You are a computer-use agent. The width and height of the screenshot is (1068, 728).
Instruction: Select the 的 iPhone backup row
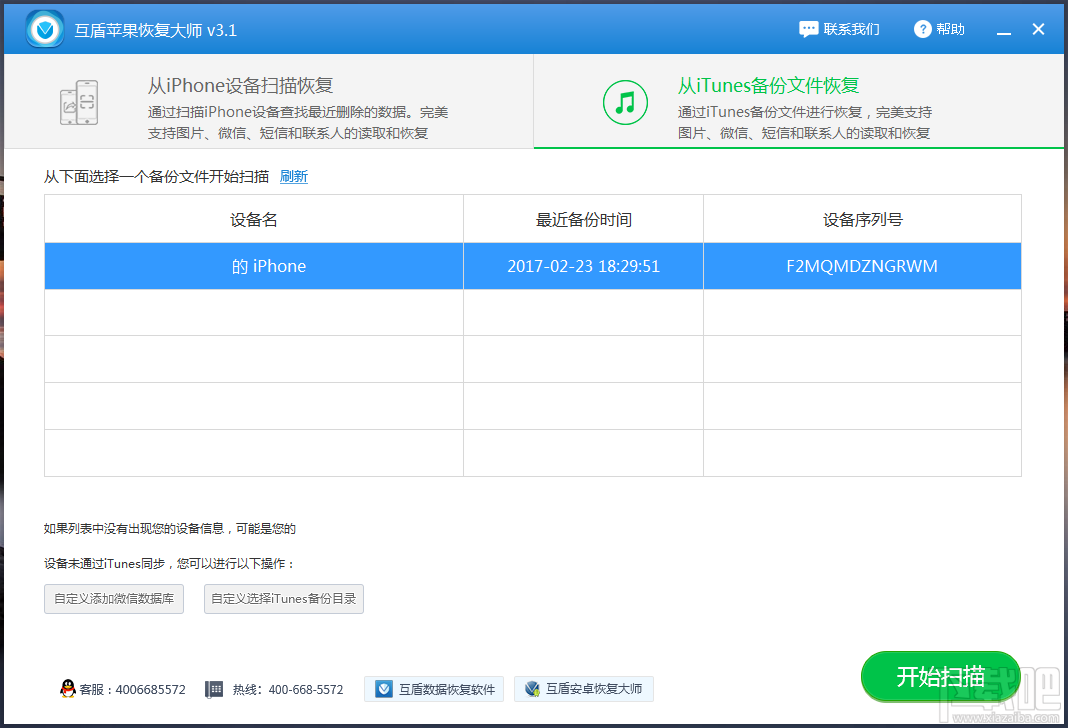pyautogui.click(x=253, y=265)
